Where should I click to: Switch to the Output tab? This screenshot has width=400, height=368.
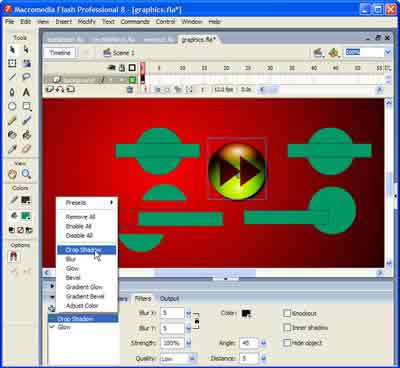pyautogui.click(x=169, y=299)
